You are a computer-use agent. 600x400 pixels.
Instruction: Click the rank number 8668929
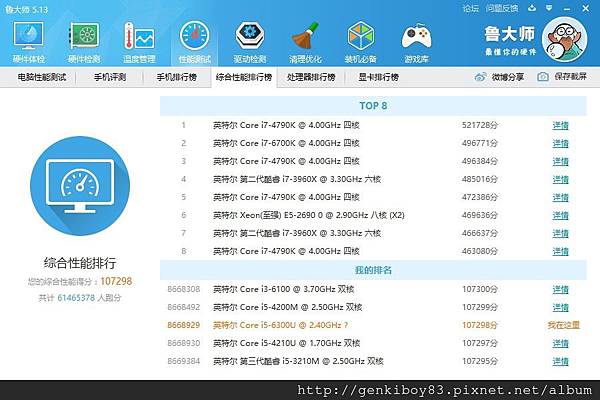coord(184,325)
